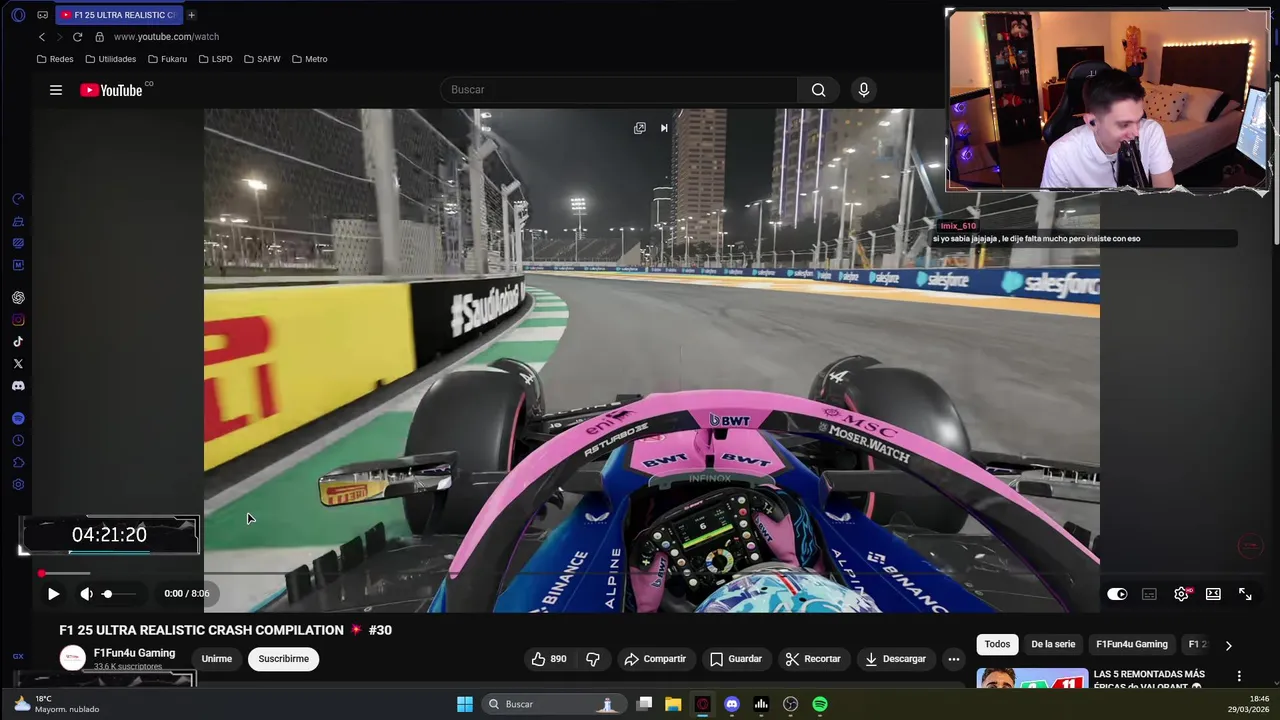Image resolution: width=1280 pixels, height=720 pixels.
Task: Open player settings gear
Action: [x=1181, y=594]
